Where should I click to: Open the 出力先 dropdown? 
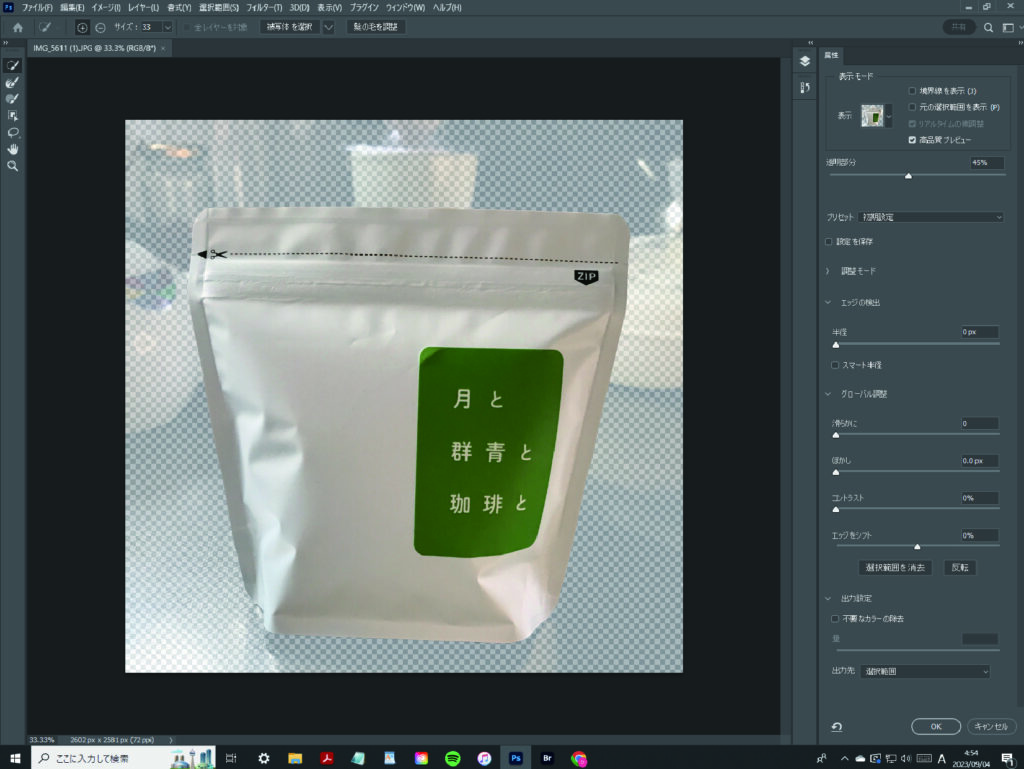(x=925, y=671)
